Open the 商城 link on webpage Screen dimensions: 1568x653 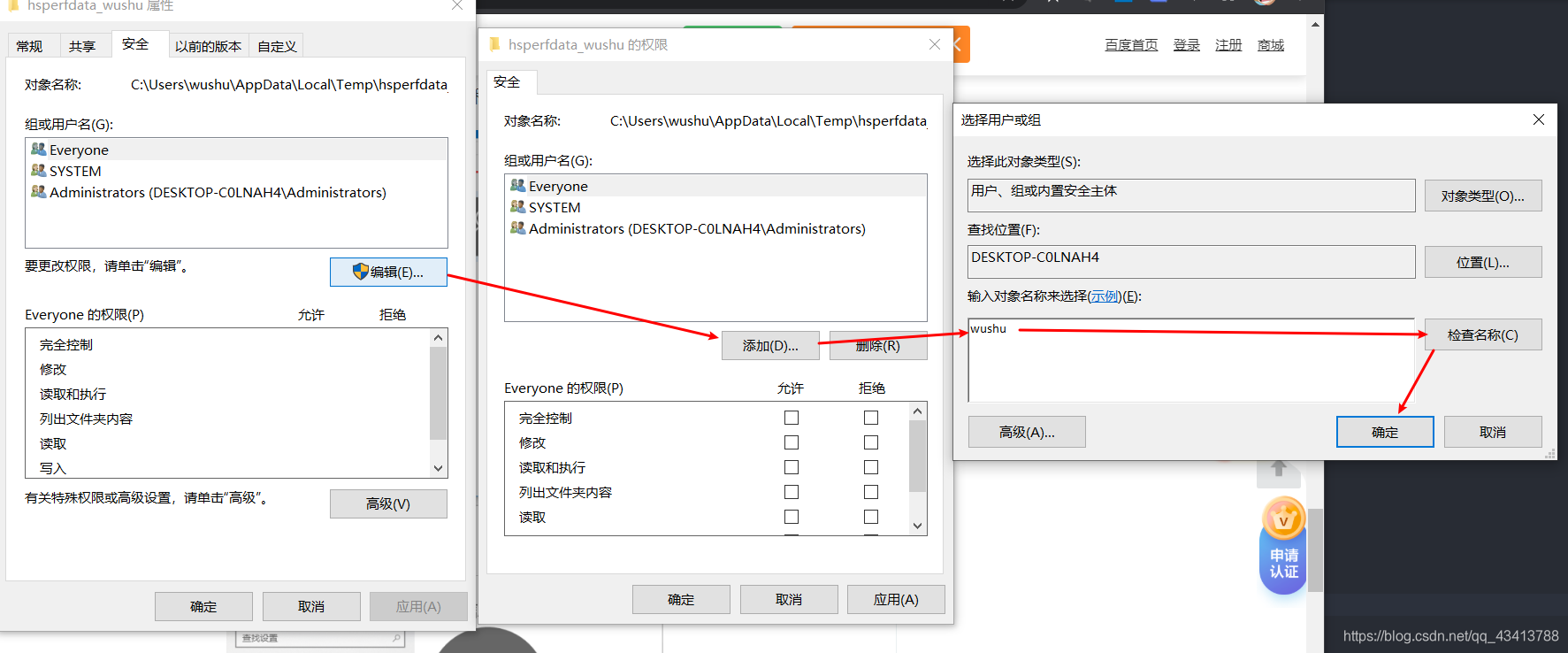tap(1271, 45)
